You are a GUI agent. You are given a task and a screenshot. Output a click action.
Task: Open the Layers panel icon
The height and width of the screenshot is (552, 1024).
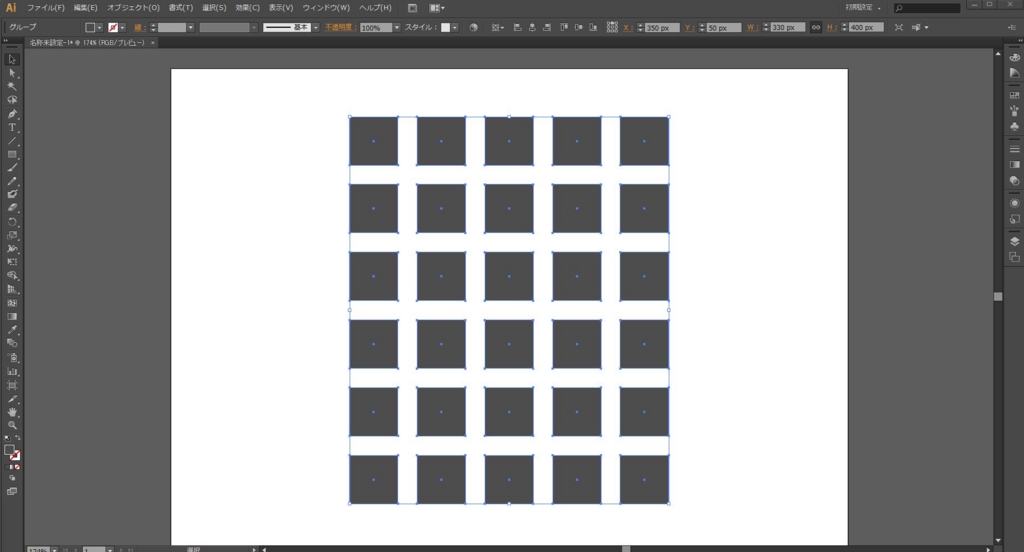pyautogui.click(x=1014, y=241)
